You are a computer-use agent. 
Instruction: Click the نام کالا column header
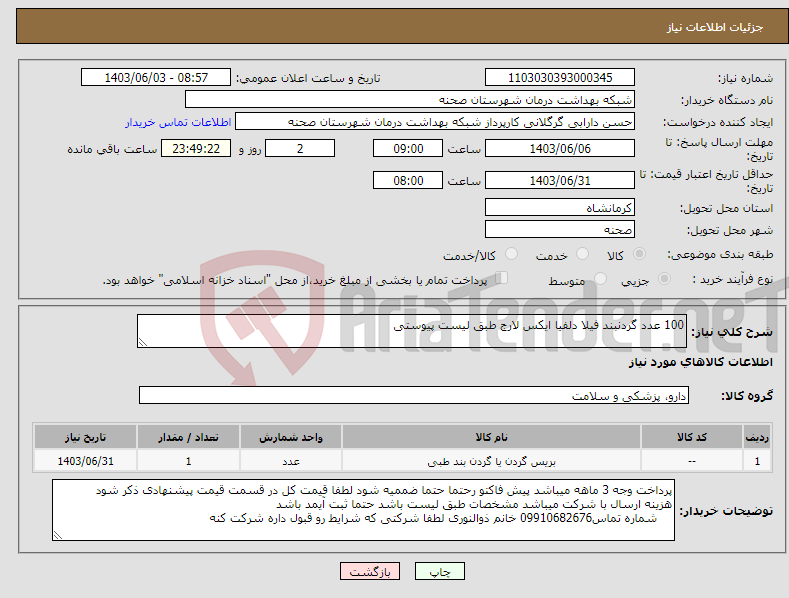[x=491, y=437]
